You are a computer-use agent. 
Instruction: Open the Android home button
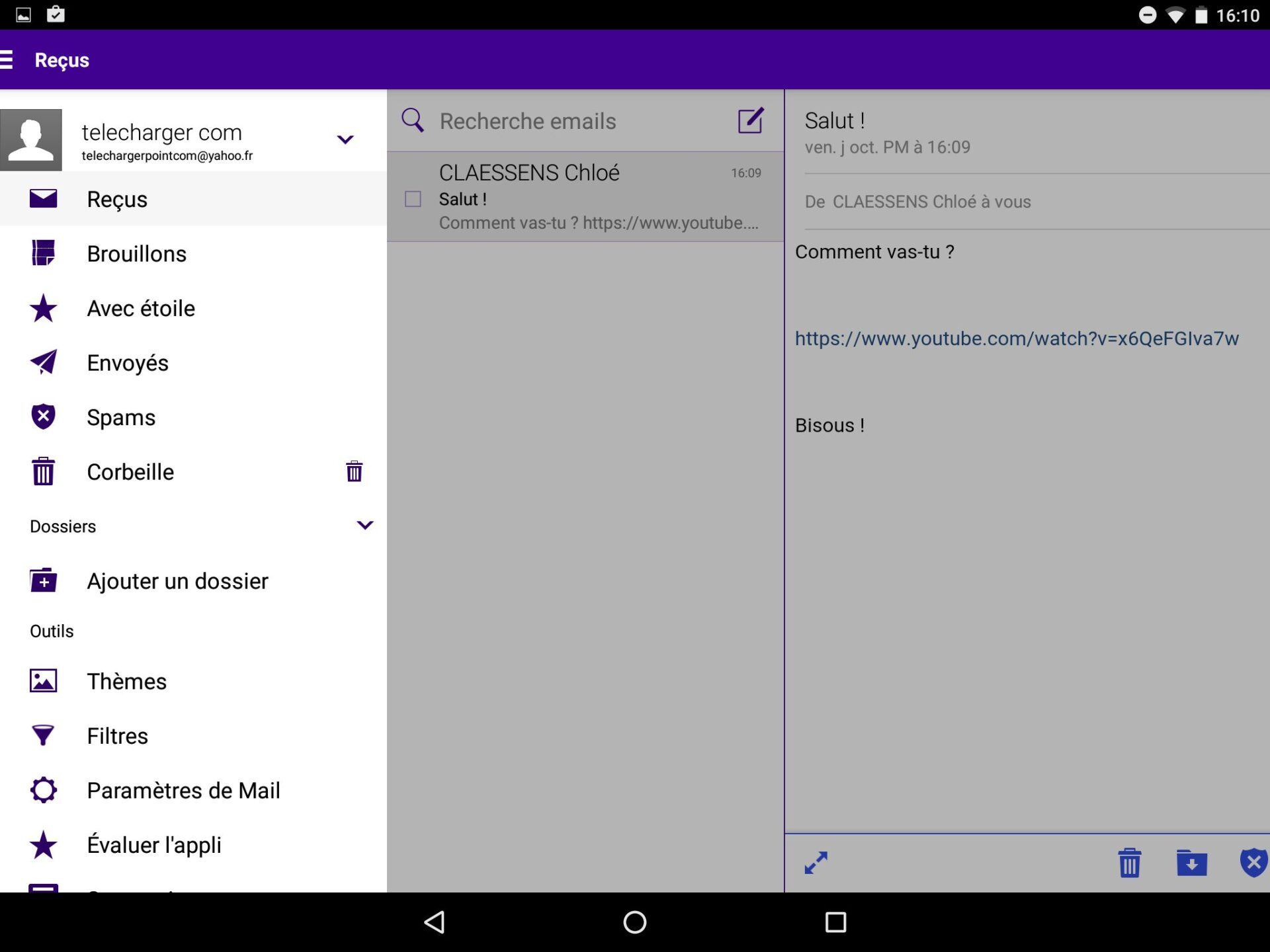point(634,922)
